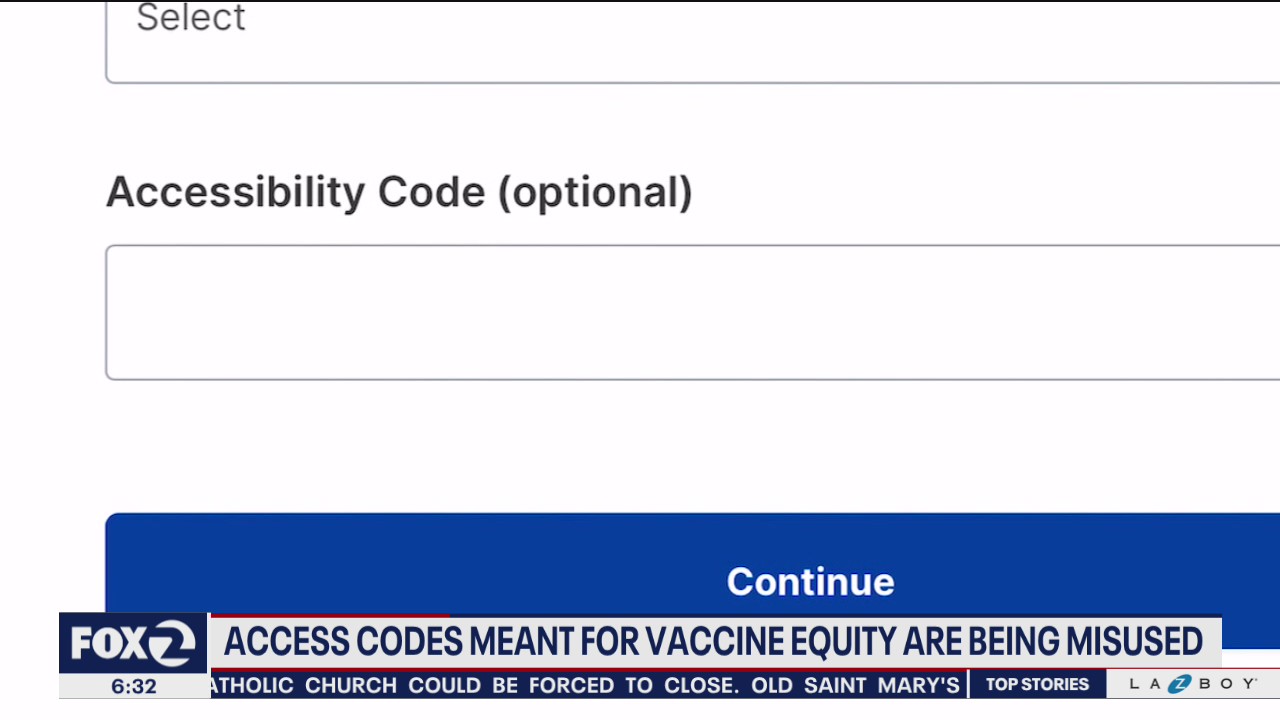The width and height of the screenshot is (1280, 720).
Task: Click the numeral 2 in FOX logo
Action: click(x=173, y=644)
